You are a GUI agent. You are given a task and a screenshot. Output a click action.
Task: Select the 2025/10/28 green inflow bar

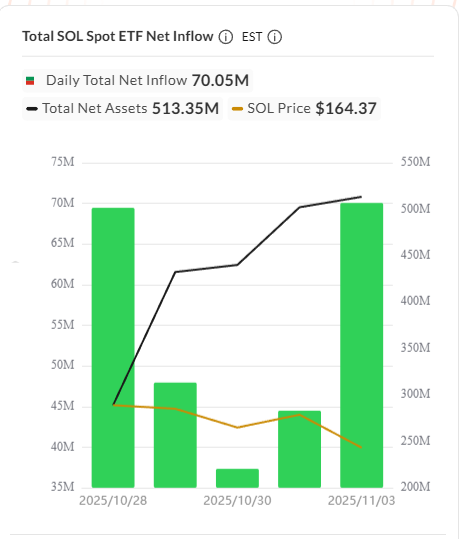113,348
